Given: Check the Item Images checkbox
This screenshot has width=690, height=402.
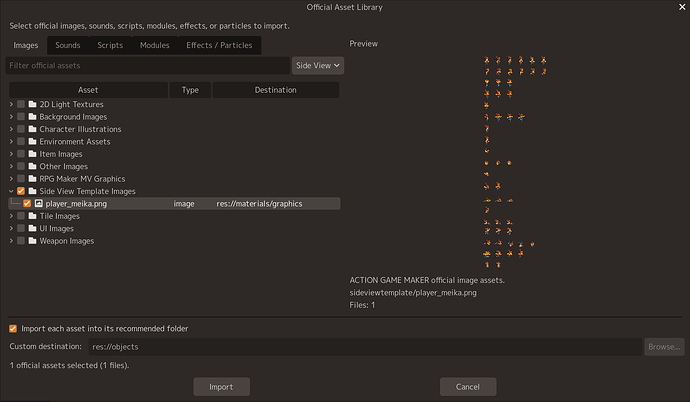Looking at the screenshot, I should click(x=21, y=153).
